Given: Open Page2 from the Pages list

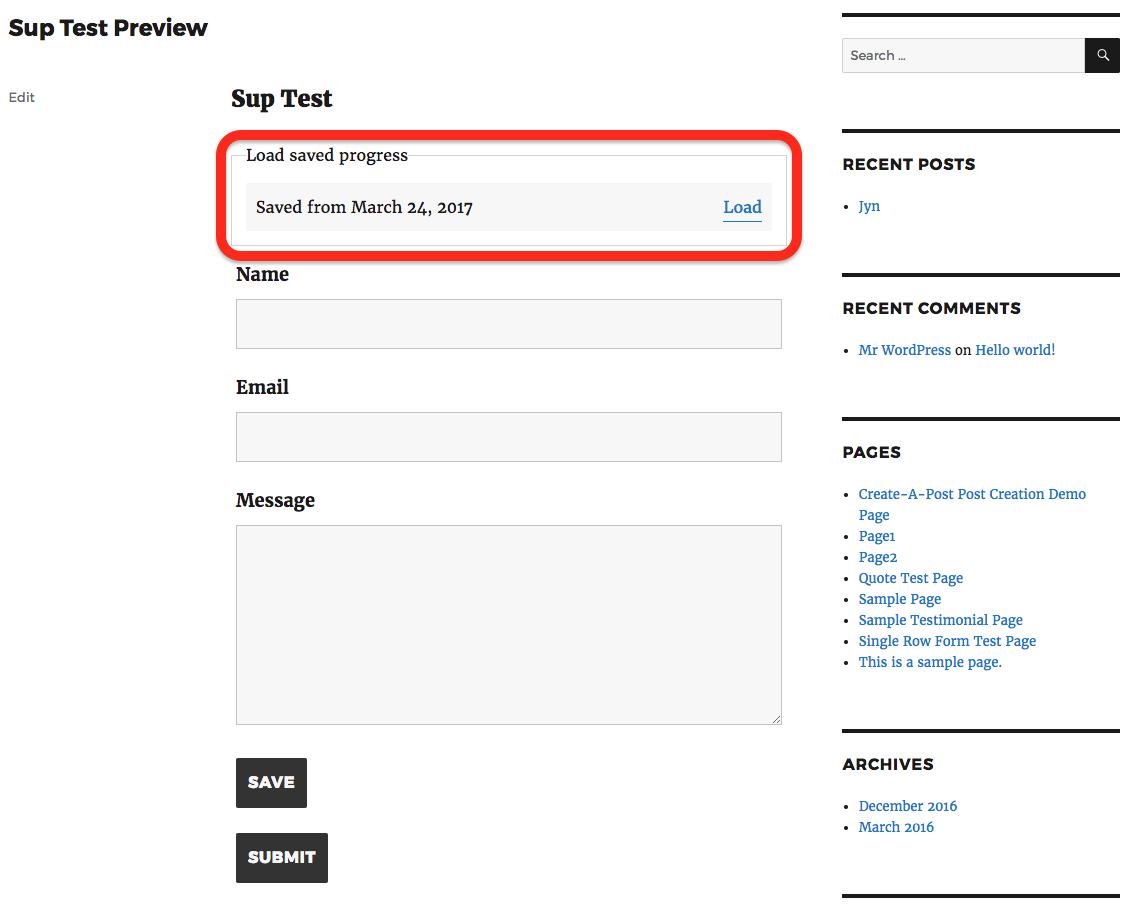Looking at the screenshot, I should pos(877,556).
